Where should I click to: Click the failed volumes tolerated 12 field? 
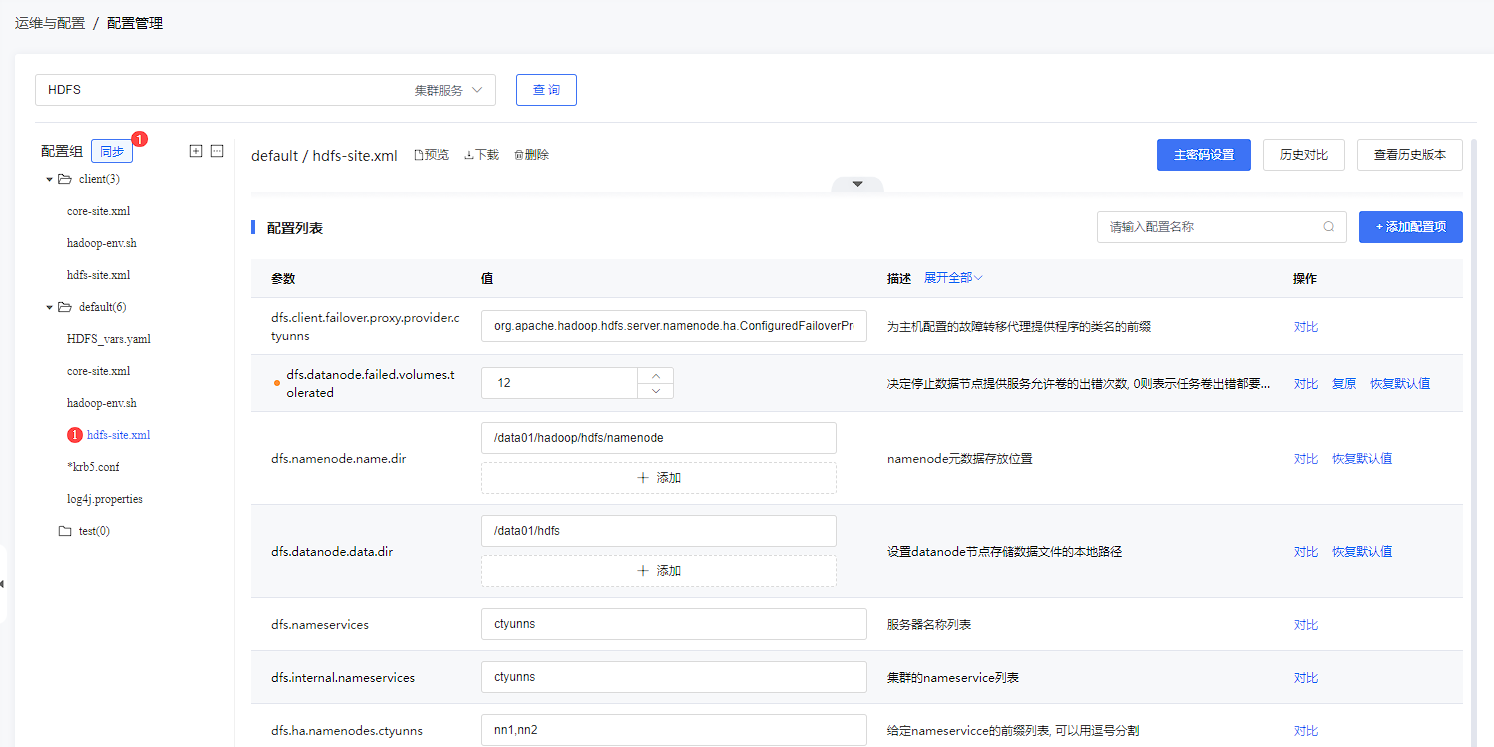pos(559,383)
